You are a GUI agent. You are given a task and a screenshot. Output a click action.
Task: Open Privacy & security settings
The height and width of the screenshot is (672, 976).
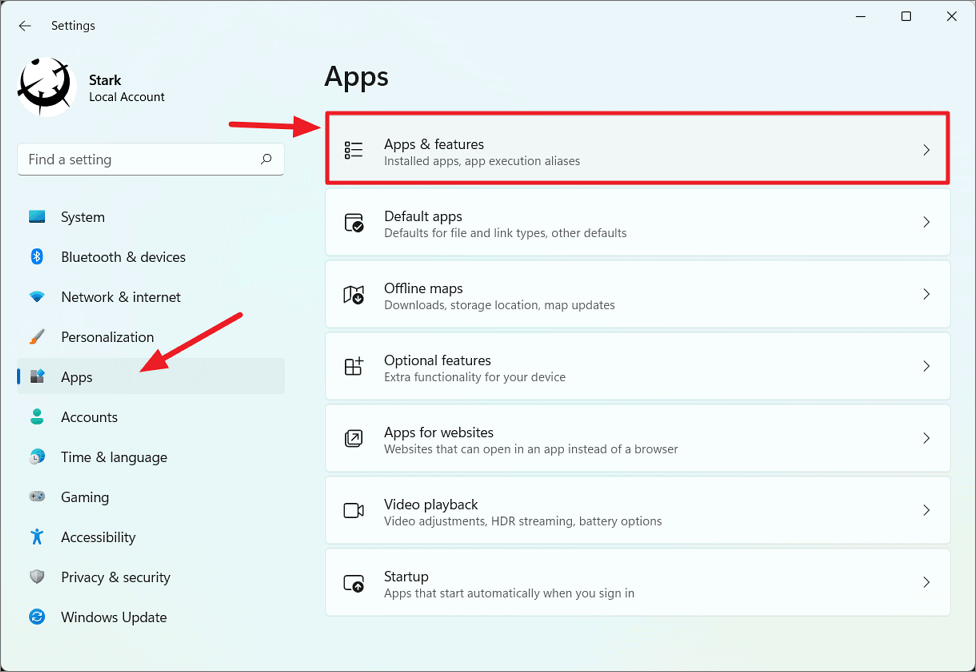pyautogui.click(x=151, y=577)
